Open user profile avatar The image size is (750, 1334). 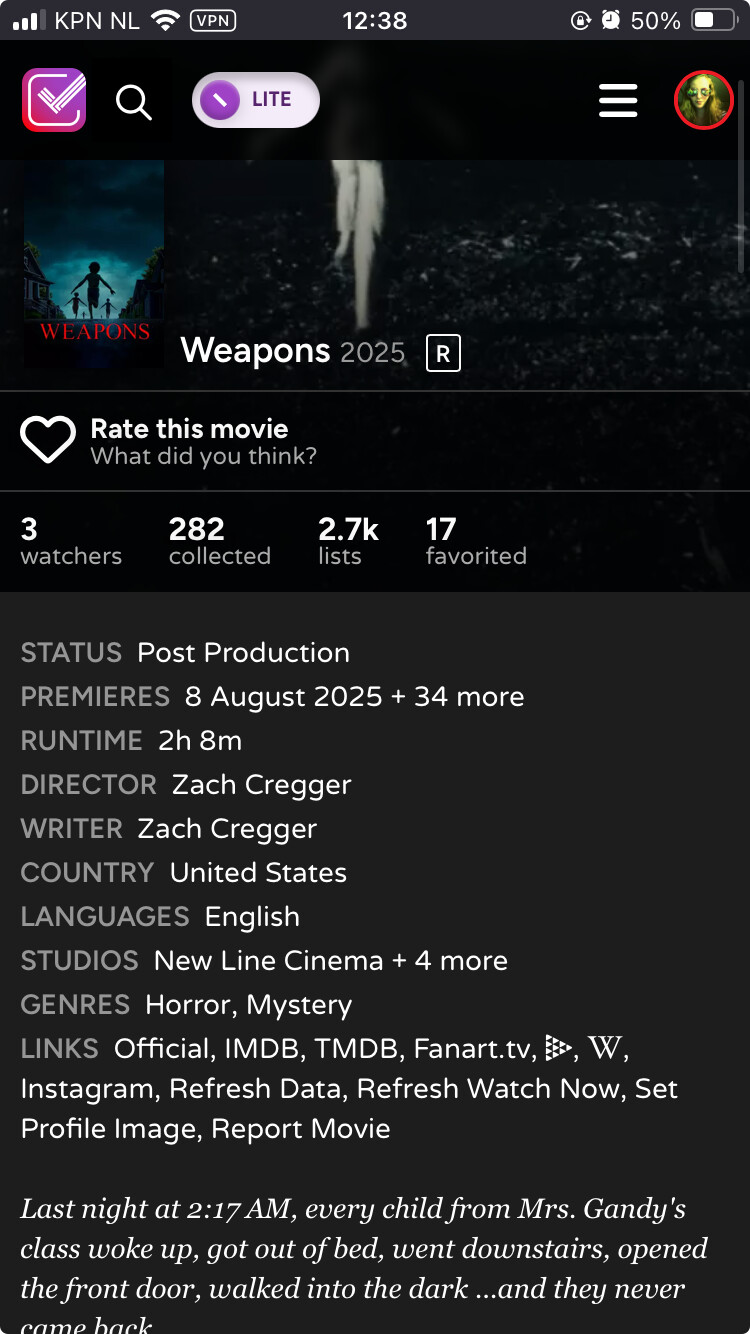tap(704, 100)
